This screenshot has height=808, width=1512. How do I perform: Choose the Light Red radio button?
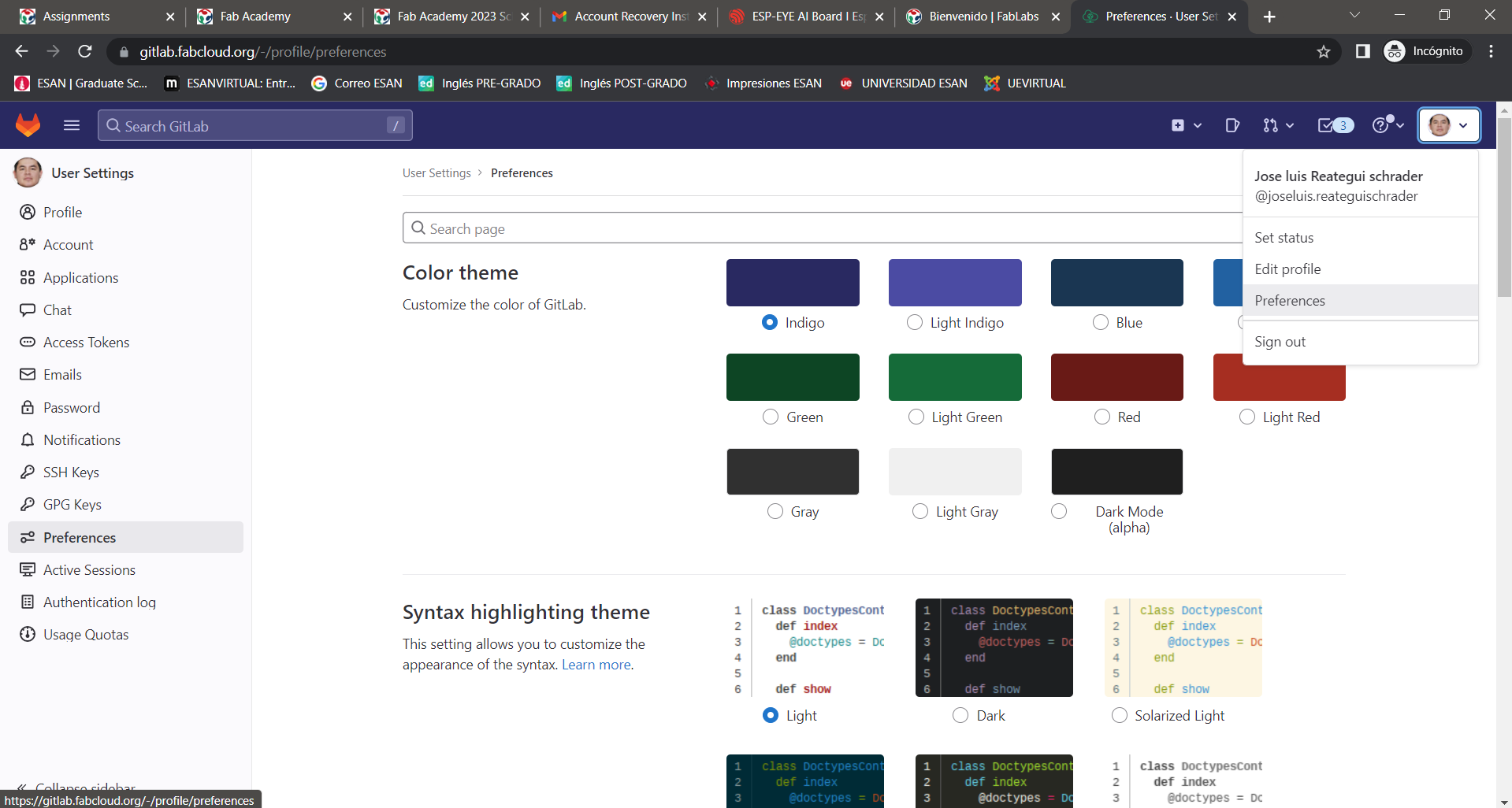coord(1247,417)
